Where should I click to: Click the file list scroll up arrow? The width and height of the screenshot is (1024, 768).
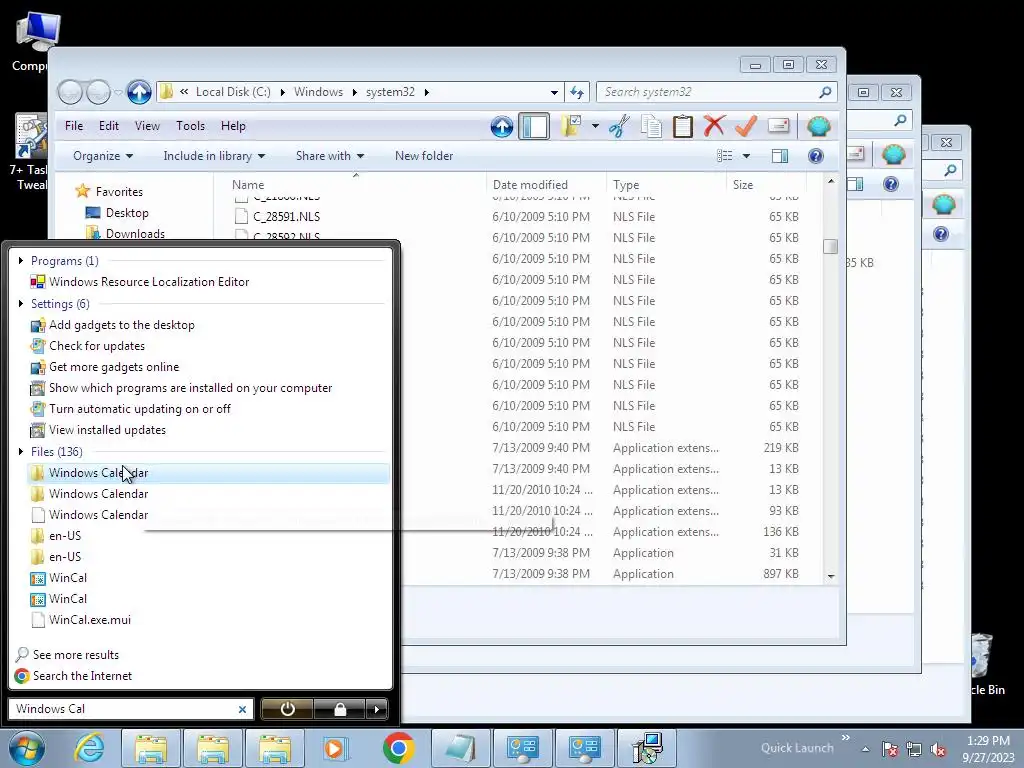[831, 181]
